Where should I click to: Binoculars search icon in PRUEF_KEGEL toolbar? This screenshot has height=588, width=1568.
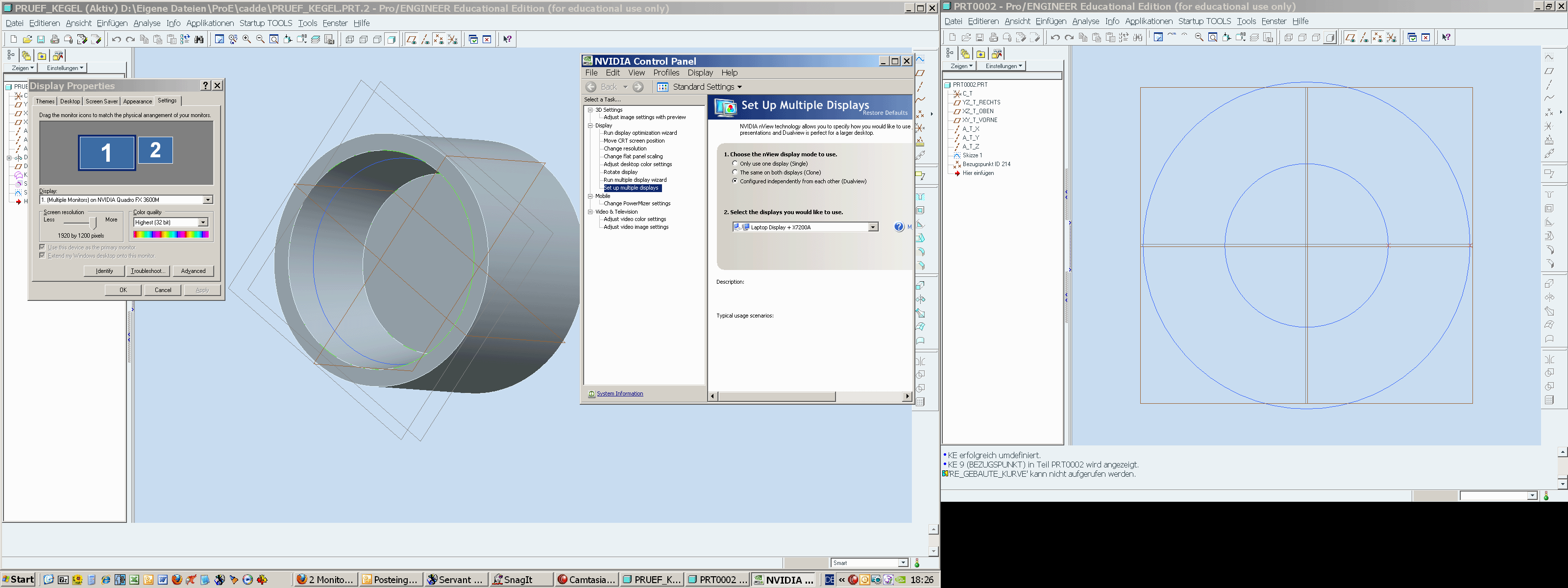point(199,40)
